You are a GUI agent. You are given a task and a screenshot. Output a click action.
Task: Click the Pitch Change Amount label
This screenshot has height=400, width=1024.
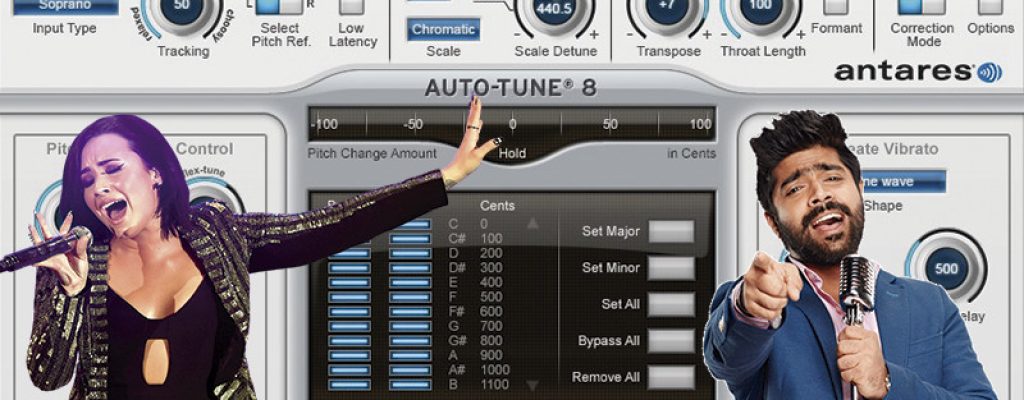372,154
